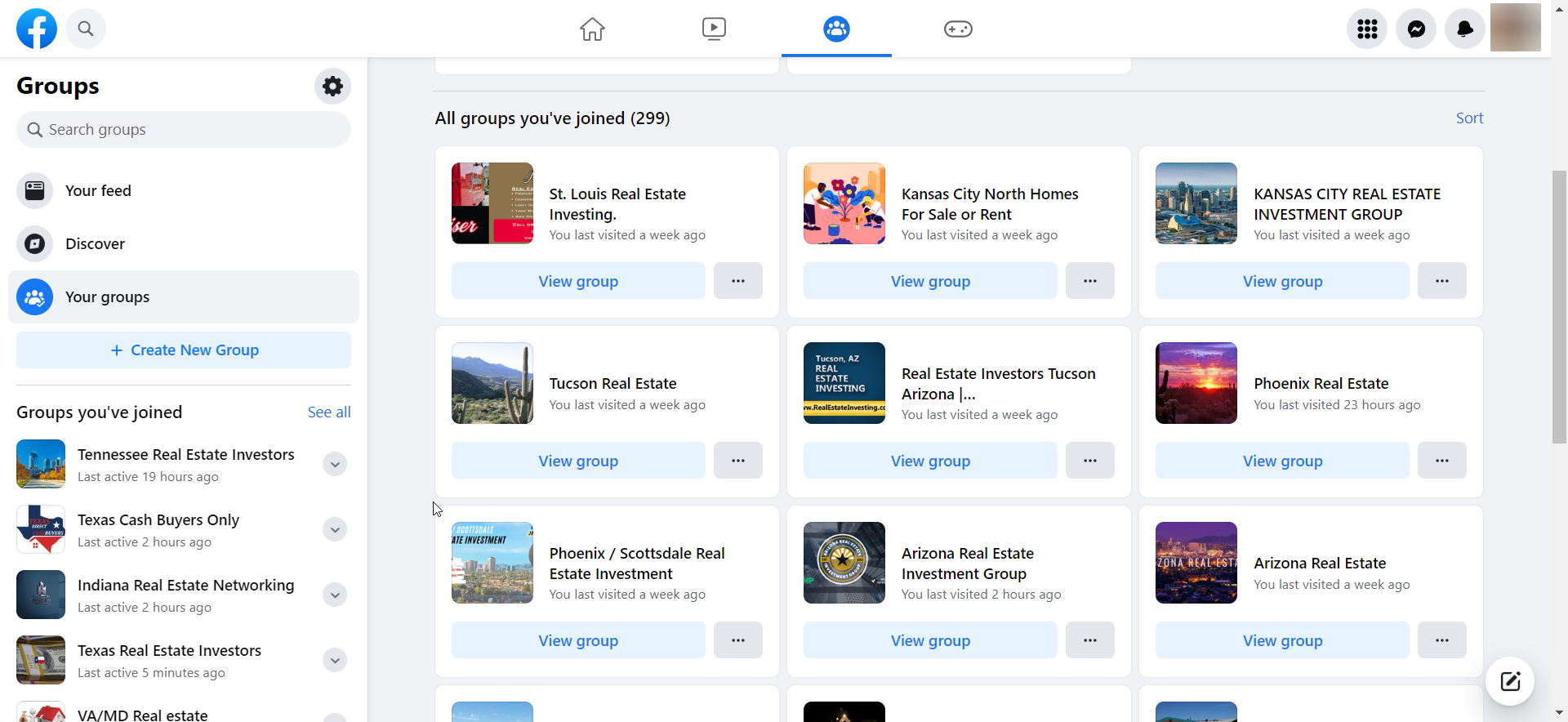Click the new message compose icon
1568x722 pixels.
1510,681
